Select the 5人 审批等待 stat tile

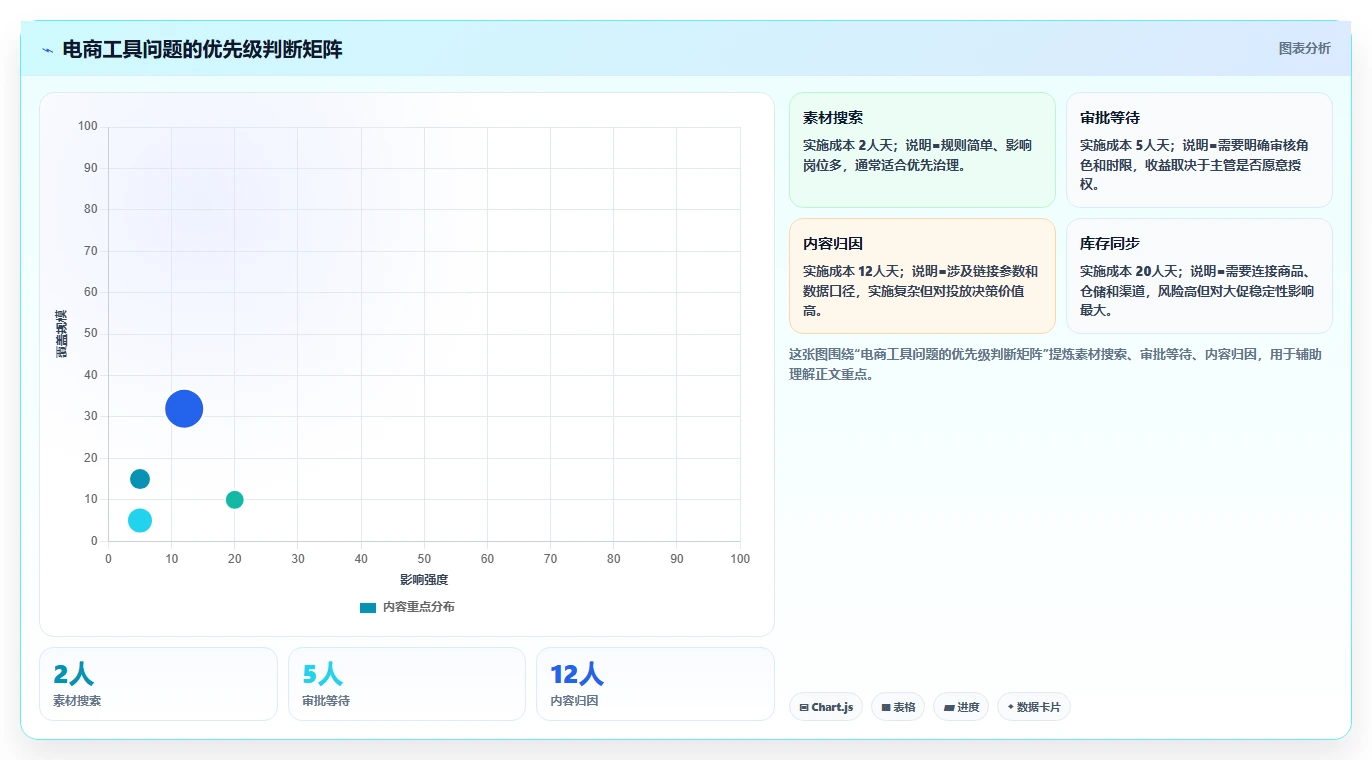(x=407, y=684)
